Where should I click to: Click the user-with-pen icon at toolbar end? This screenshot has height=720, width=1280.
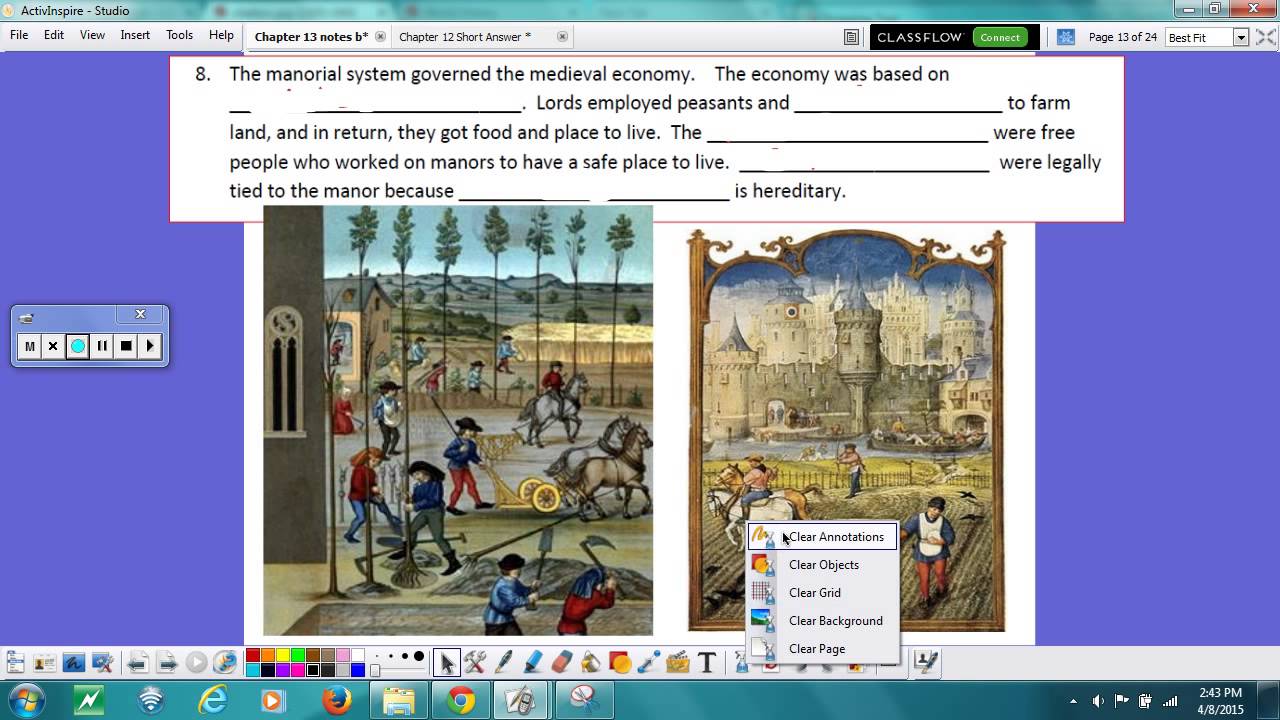pos(926,662)
